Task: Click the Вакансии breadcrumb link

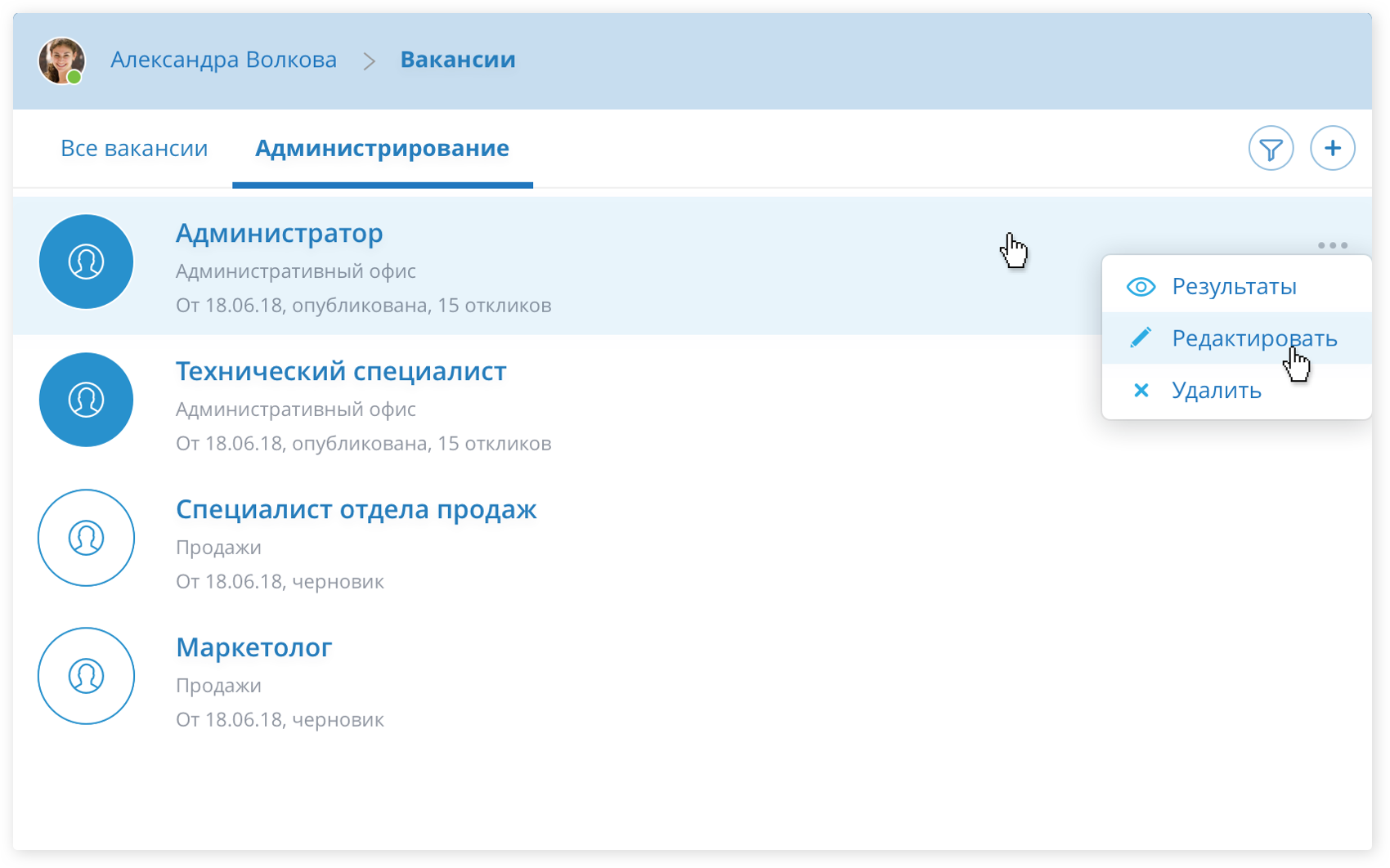Action: click(x=457, y=60)
